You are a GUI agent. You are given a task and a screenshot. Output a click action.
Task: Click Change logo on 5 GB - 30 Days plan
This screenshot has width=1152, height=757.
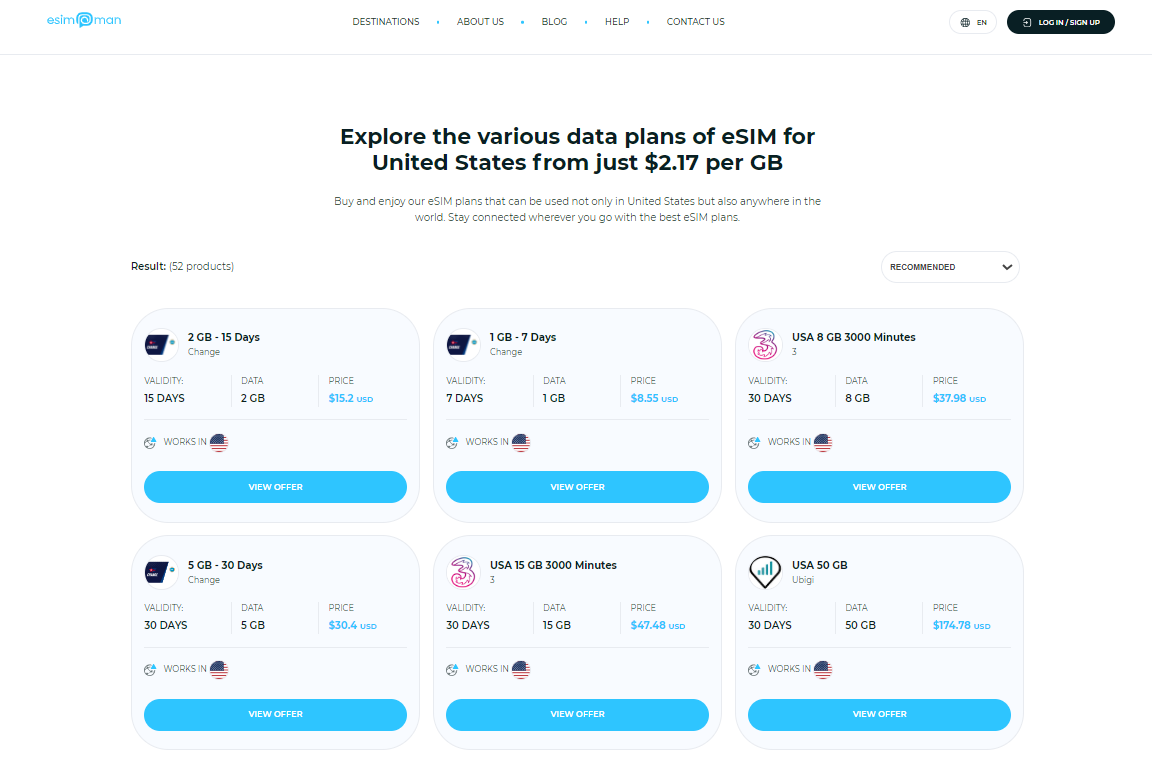[161, 572]
